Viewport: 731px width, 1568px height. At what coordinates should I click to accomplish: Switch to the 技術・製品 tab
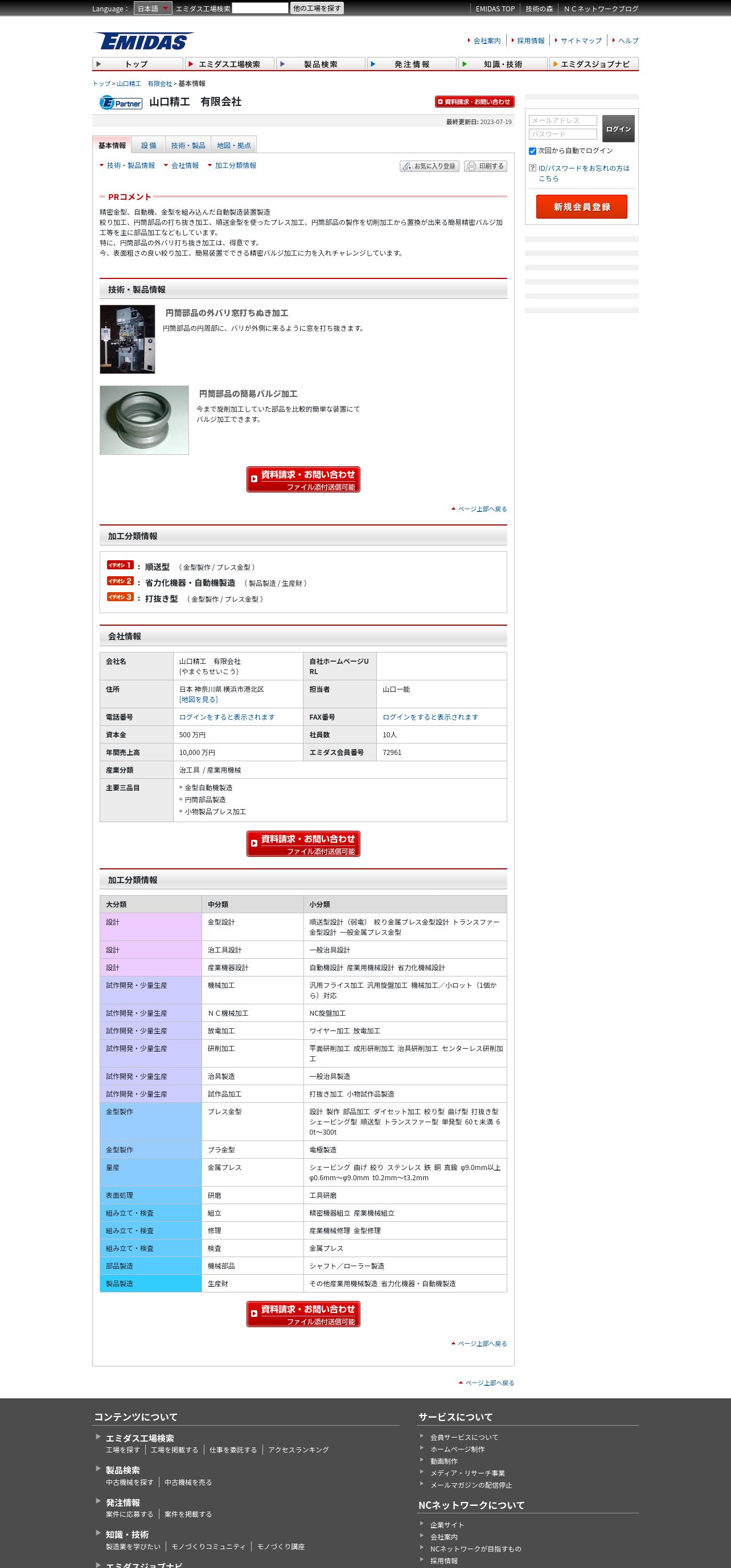click(188, 145)
